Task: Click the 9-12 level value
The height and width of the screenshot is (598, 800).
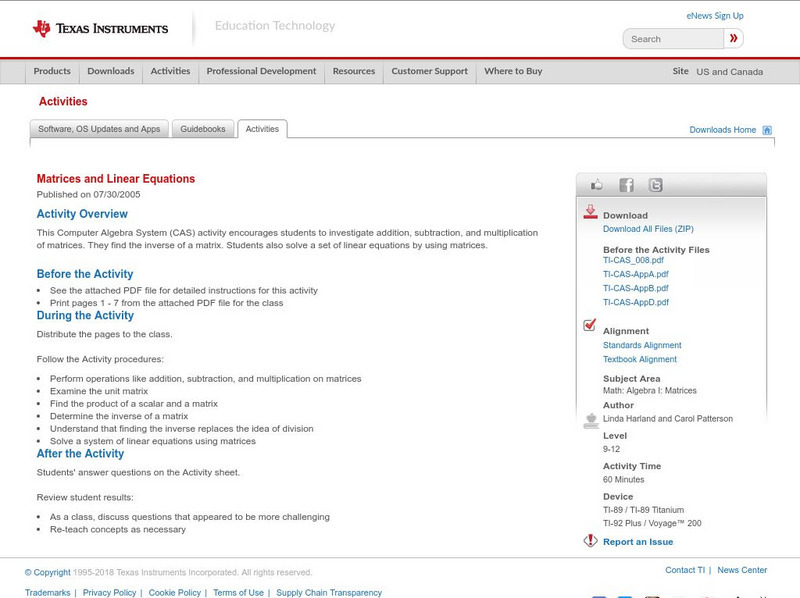Action: tap(611, 449)
